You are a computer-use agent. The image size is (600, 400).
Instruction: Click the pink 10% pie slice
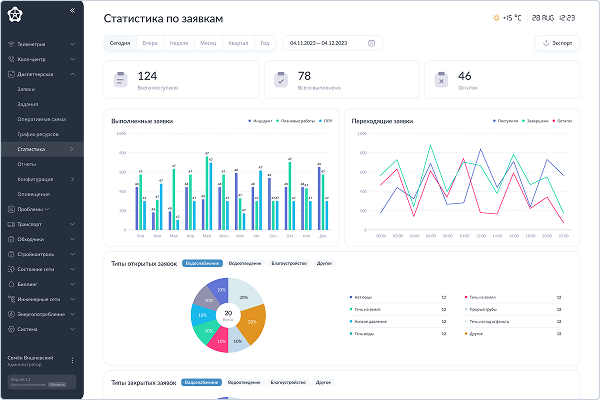coord(220,341)
